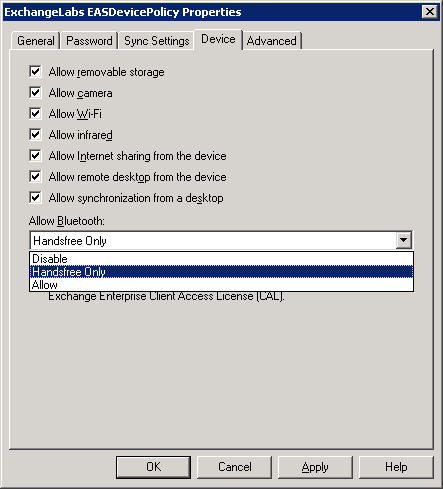443x489 pixels.
Task: Open Help for this dialog
Action: coord(396,467)
